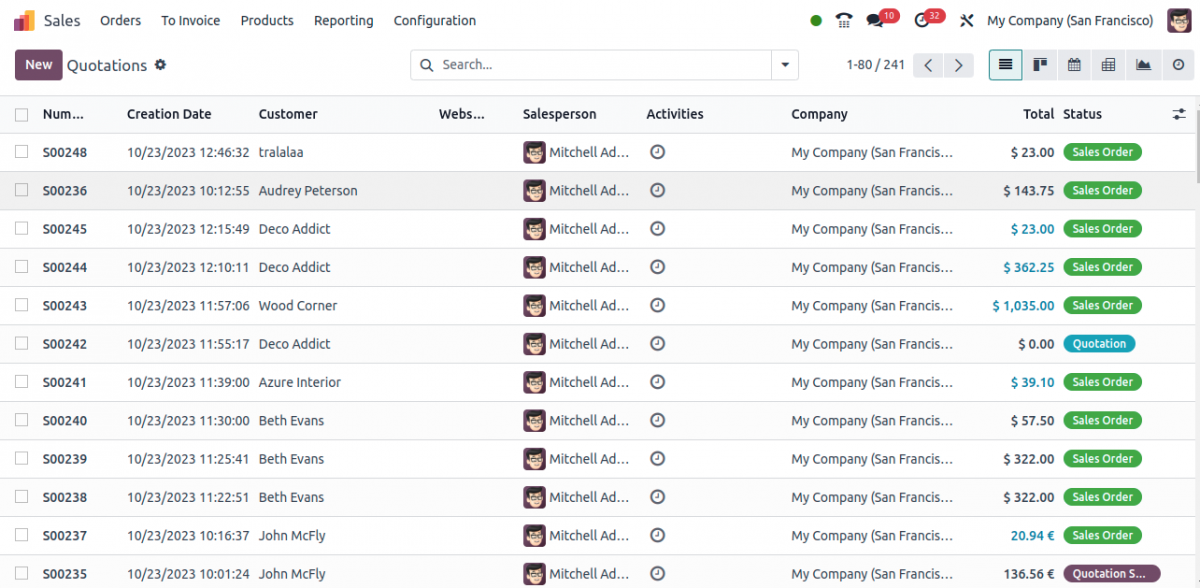Click customer Audrey Peterson
This screenshot has height=588, width=1200.
point(308,190)
